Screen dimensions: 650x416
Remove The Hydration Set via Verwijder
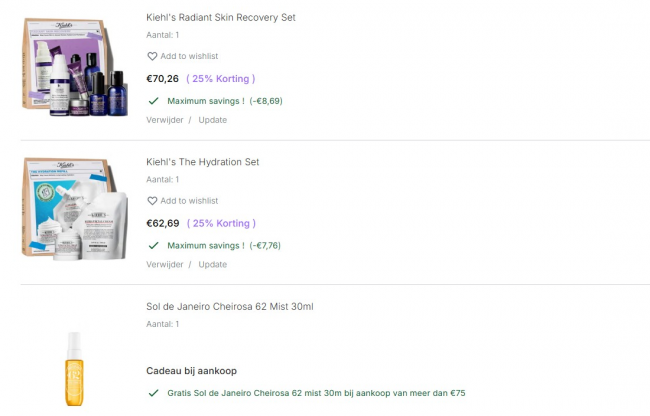click(x=165, y=264)
